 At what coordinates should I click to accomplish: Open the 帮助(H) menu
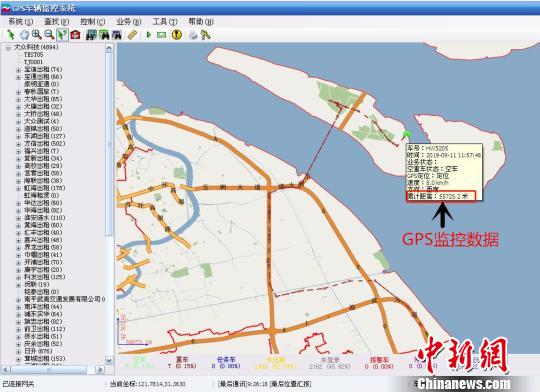(x=201, y=21)
